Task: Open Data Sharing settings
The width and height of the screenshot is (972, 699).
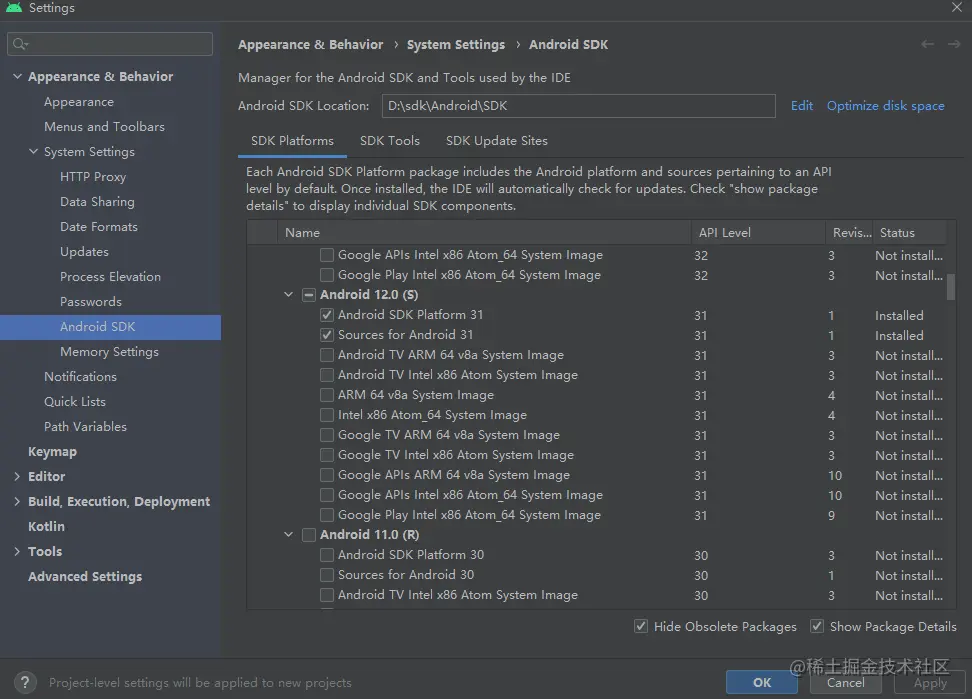Action: click(x=97, y=201)
